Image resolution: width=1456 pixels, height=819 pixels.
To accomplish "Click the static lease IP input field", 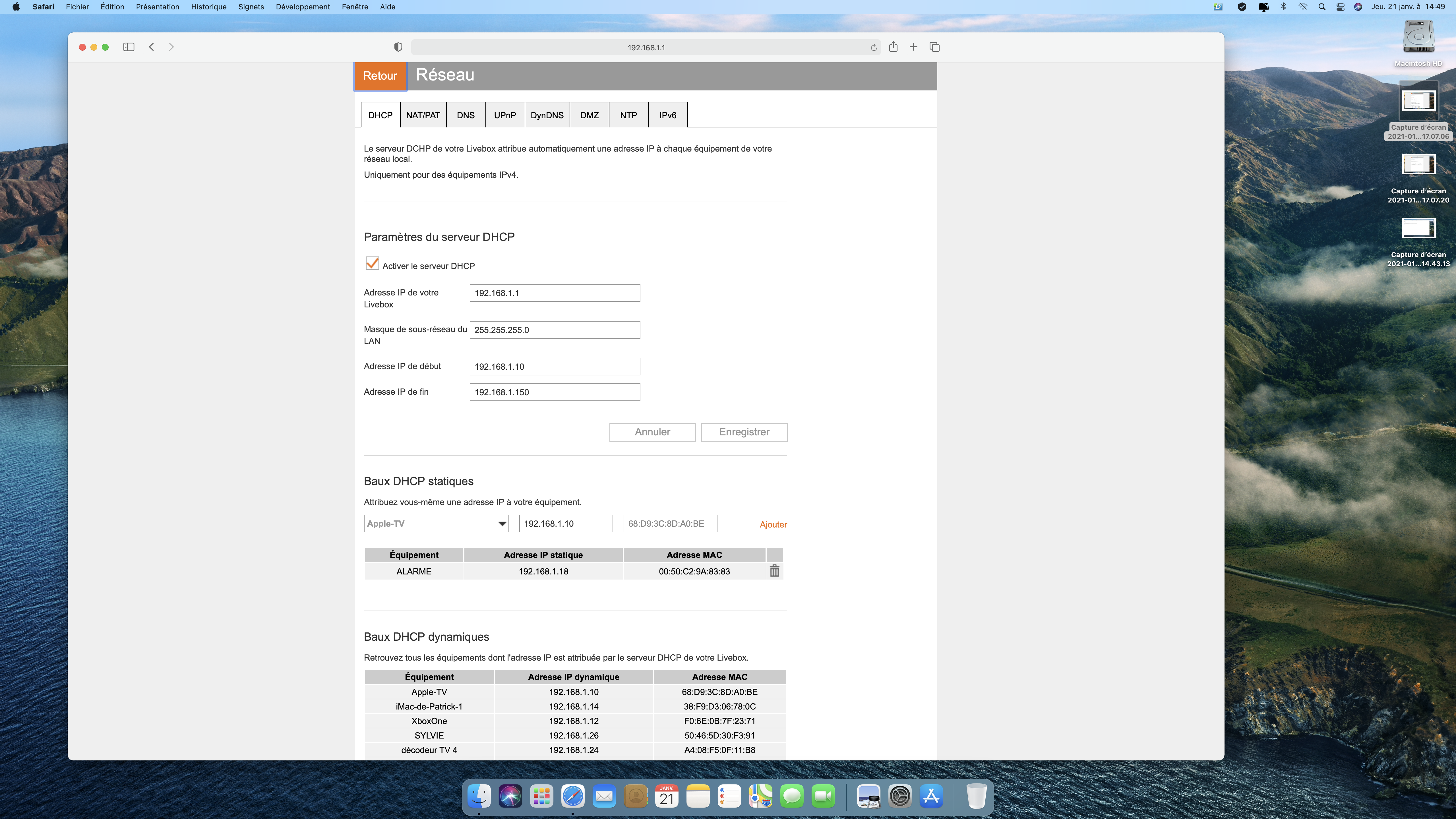I will click(566, 523).
